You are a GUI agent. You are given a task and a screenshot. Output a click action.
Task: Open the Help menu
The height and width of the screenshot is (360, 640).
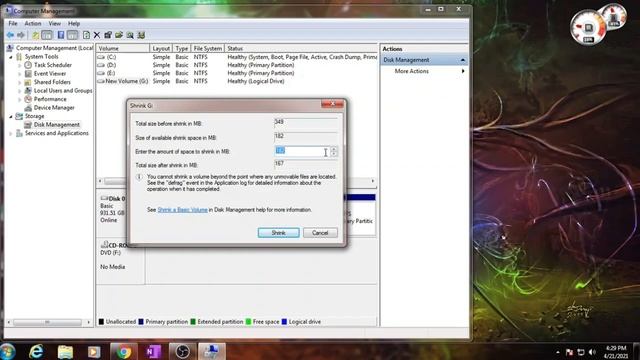[74, 24]
